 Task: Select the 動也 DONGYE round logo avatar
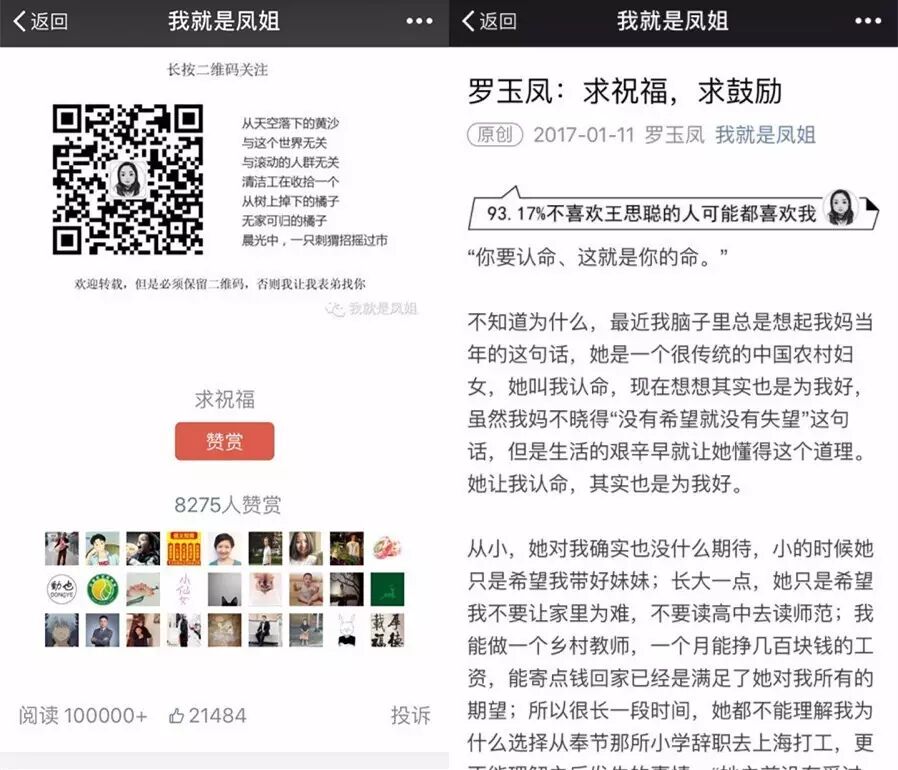click(61, 589)
